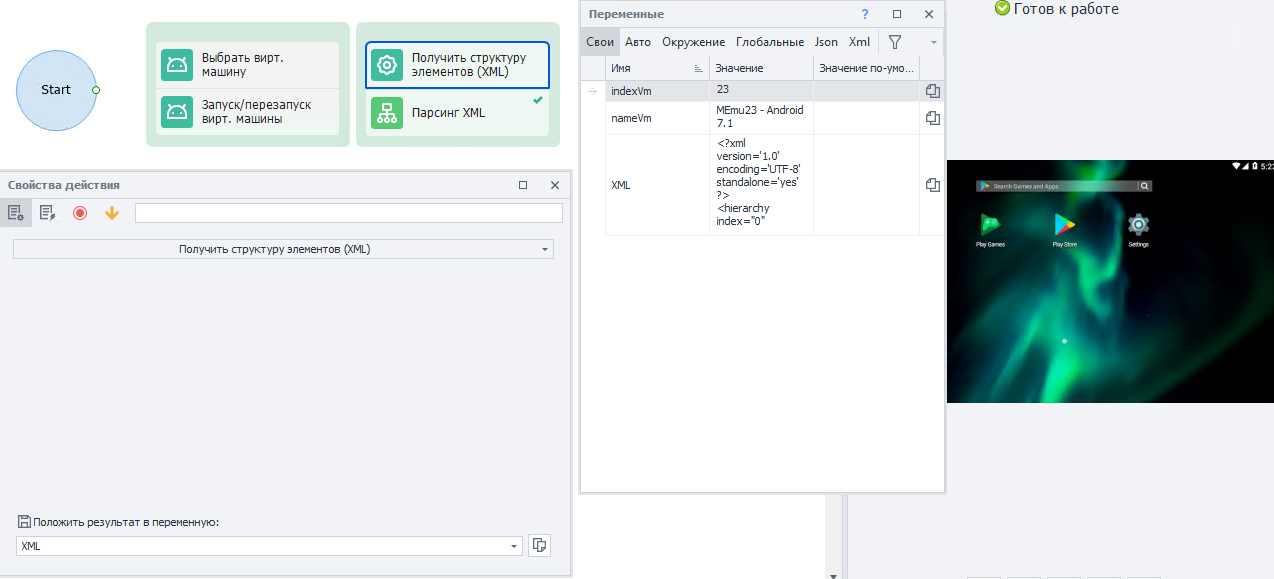Click the filter funnel icon in Переменные
The image size is (1274, 579).
895,42
